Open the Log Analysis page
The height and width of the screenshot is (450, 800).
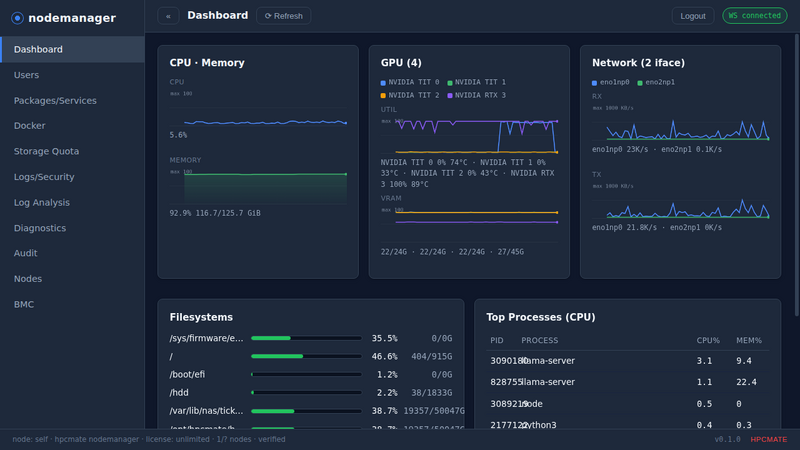click(72, 203)
